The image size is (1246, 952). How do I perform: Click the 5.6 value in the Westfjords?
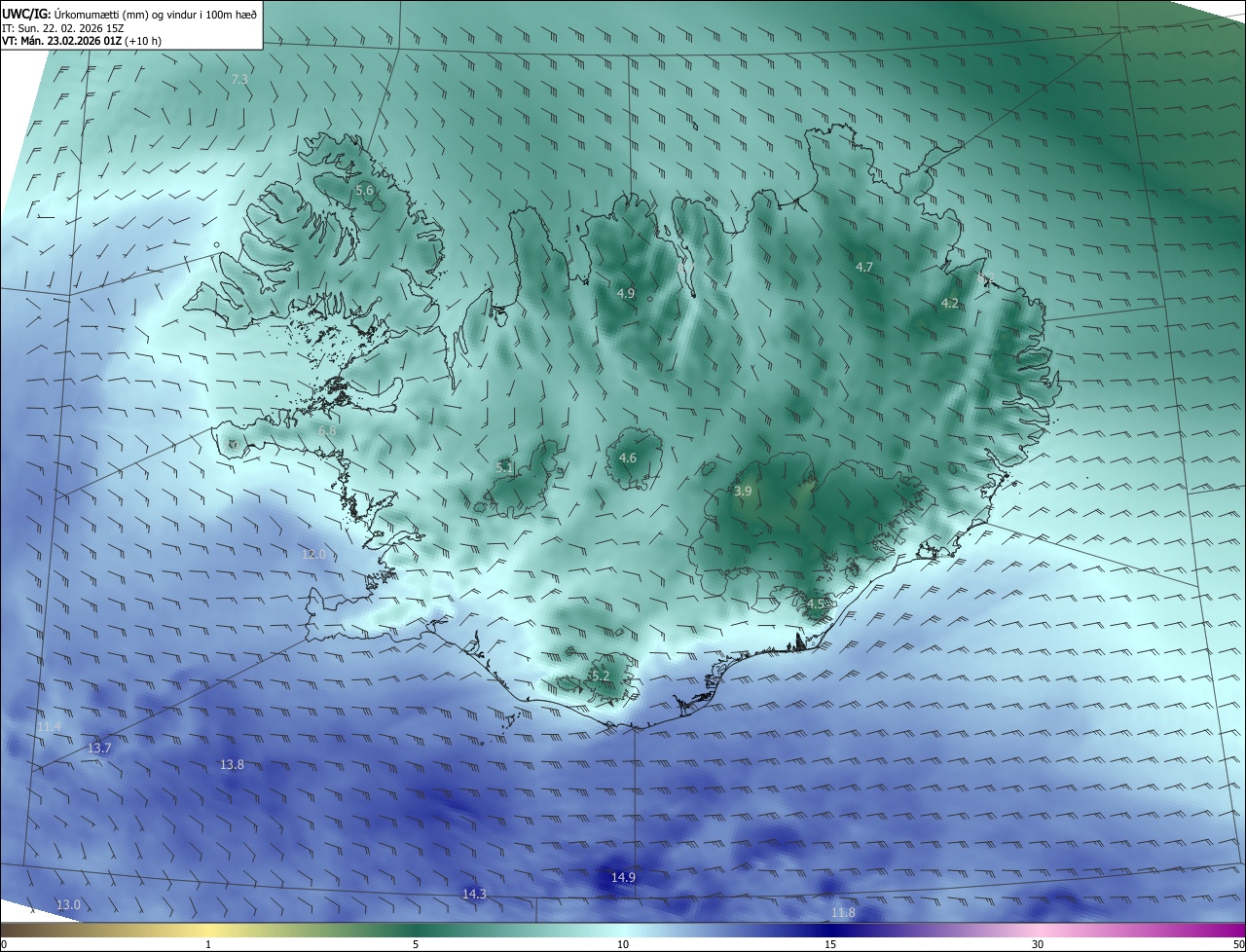364,191
